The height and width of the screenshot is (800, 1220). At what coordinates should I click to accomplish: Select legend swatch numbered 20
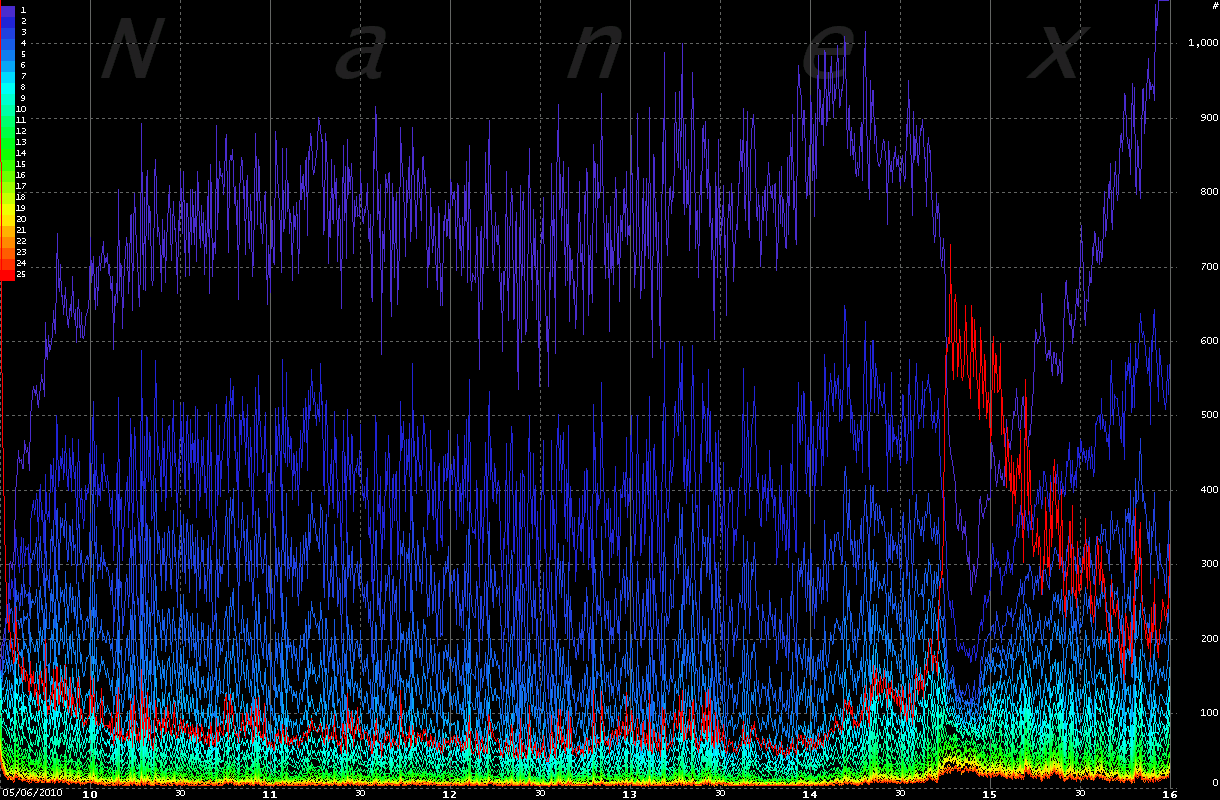pos(7,218)
